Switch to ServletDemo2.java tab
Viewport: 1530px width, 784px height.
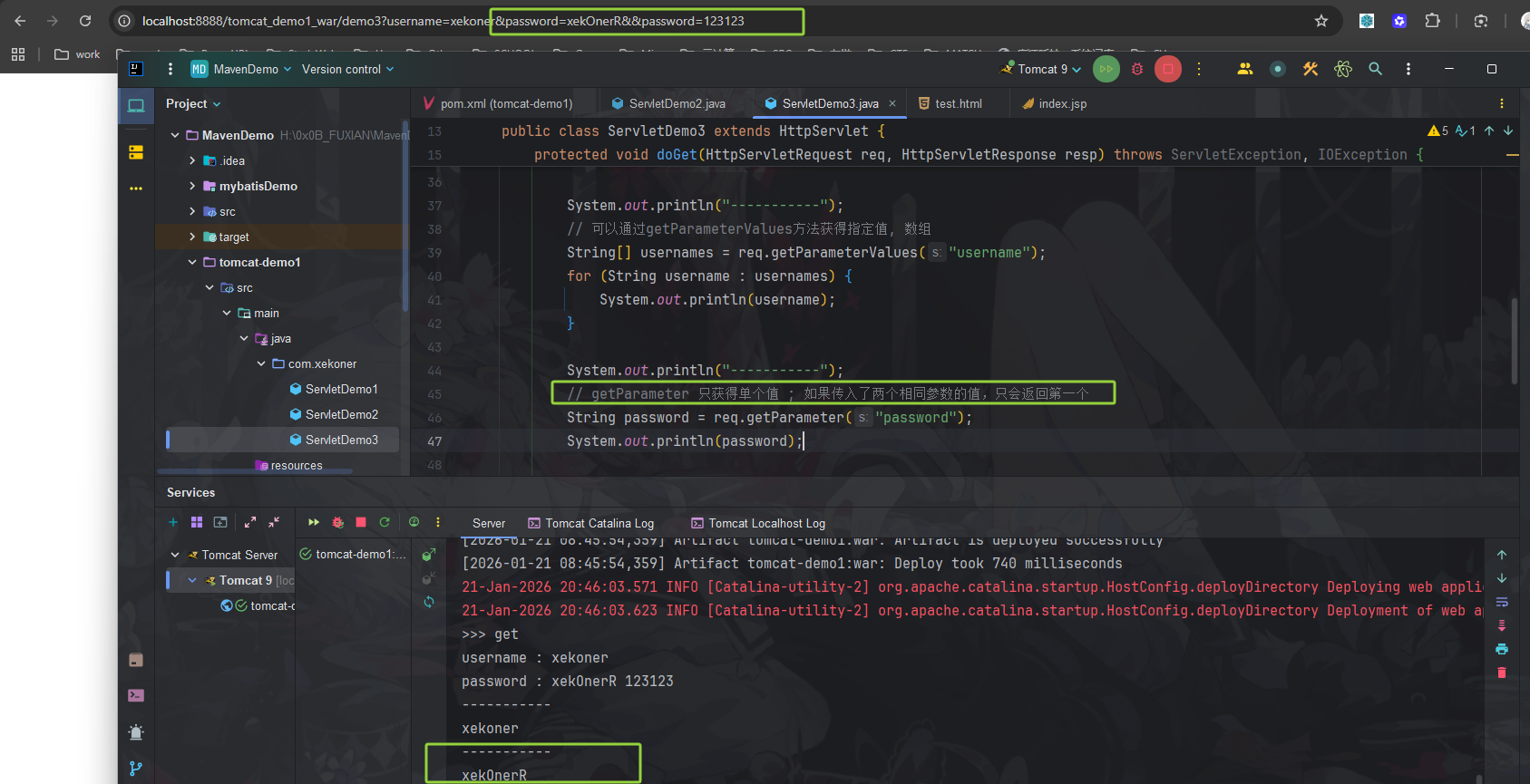tap(668, 103)
